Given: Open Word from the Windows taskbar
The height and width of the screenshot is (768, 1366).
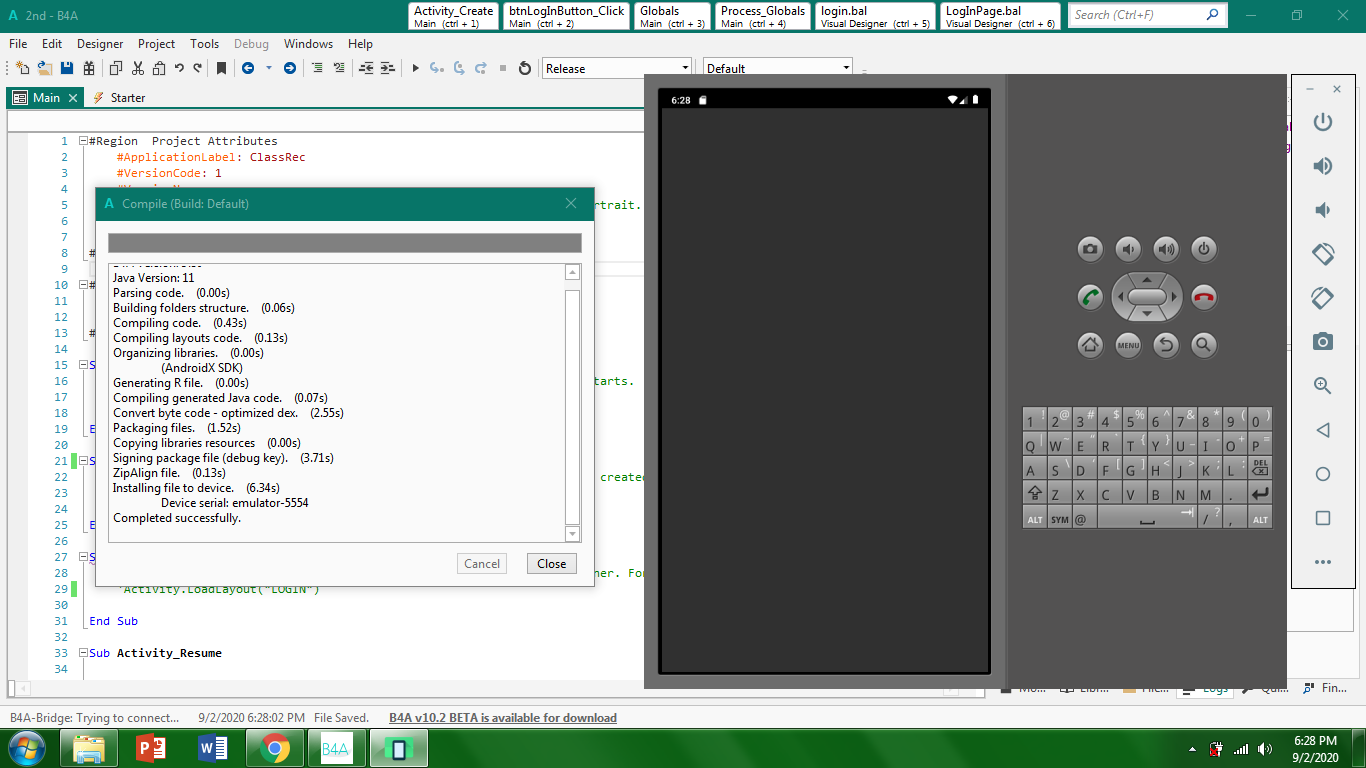Looking at the screenshot, I should pyautogui.click(x=214, y=748).
